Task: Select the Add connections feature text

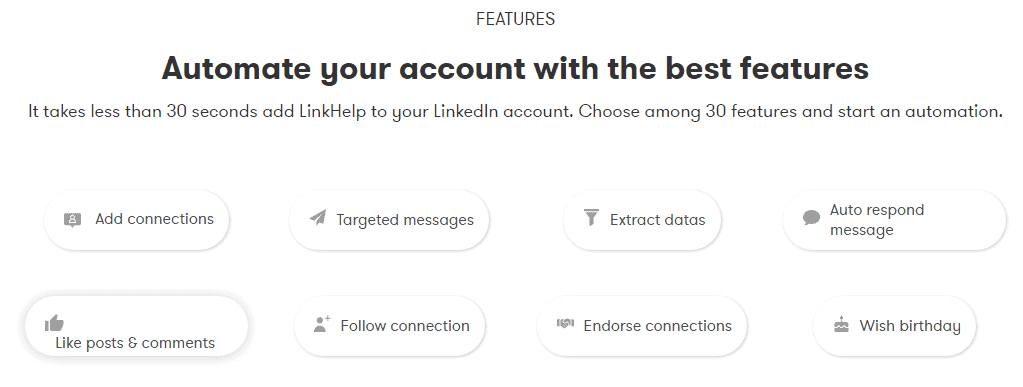Action: coord(155,219)
